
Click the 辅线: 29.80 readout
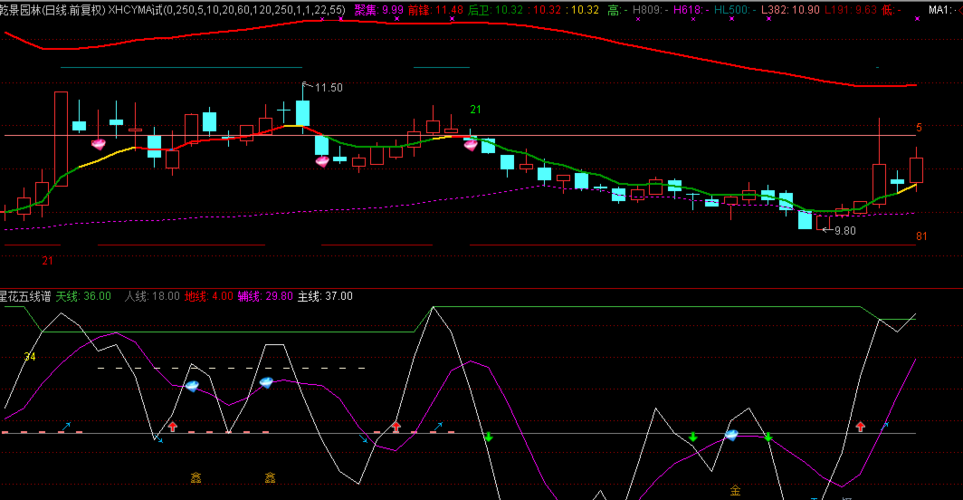[265, 297]
